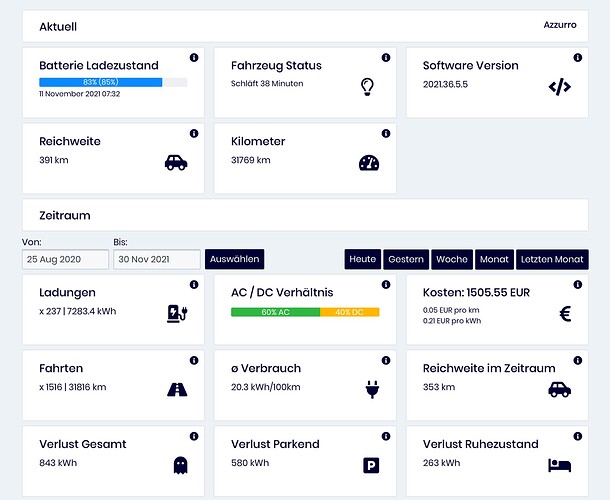Image resolution: width=610 pixels, height=500 pixels.
Task: Click the text x 237 | 7283.4 kWh
Action: pos(78,311)
